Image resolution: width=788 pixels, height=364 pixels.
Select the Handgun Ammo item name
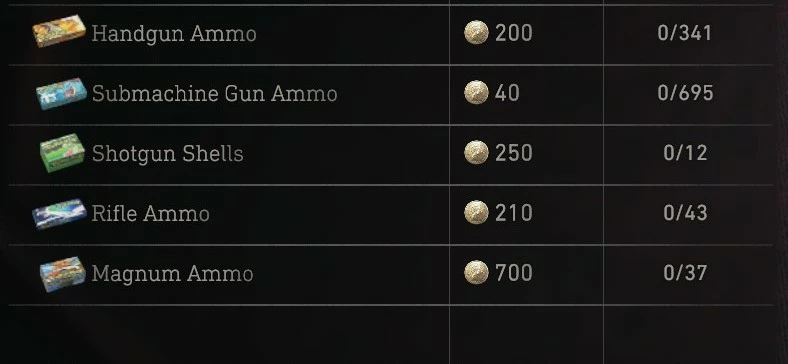pos(174,34)
